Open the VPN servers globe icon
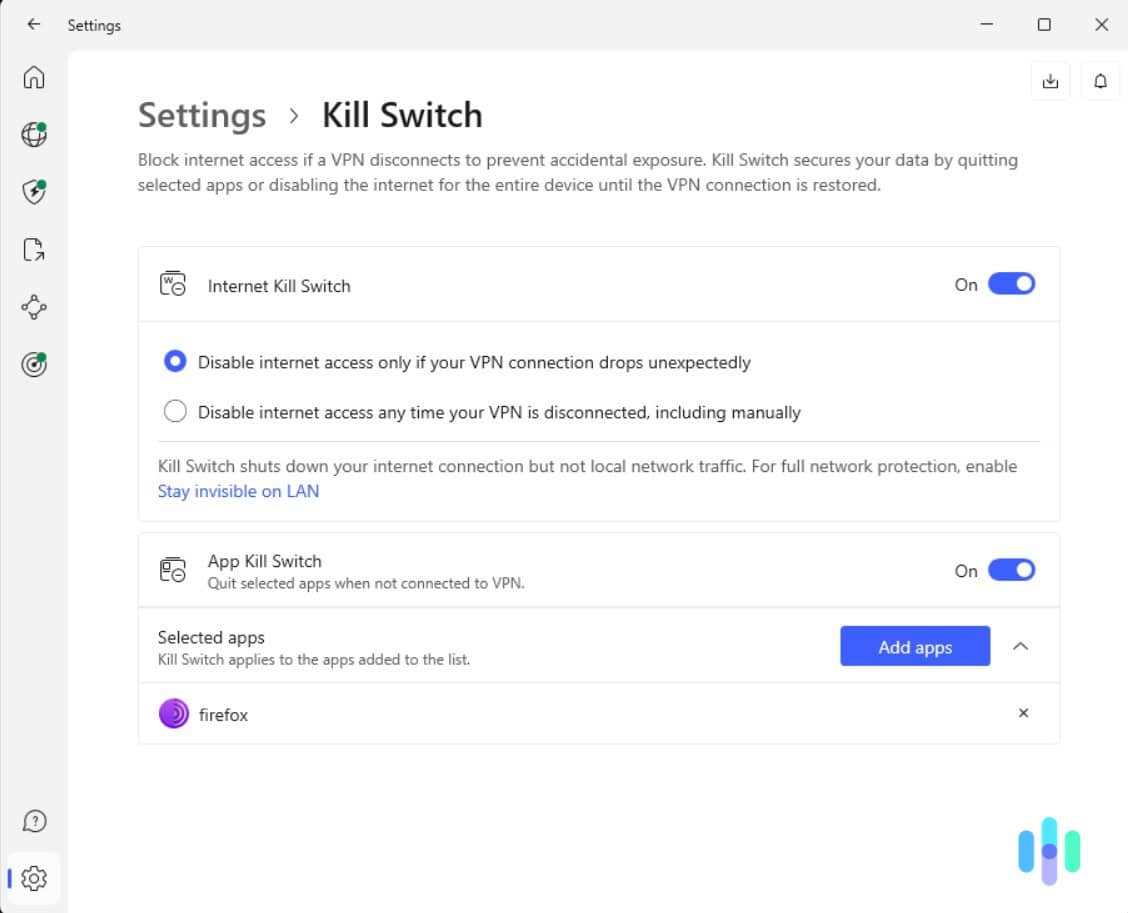Screen dimensions: 1128x913 click(x=34, y=133)
